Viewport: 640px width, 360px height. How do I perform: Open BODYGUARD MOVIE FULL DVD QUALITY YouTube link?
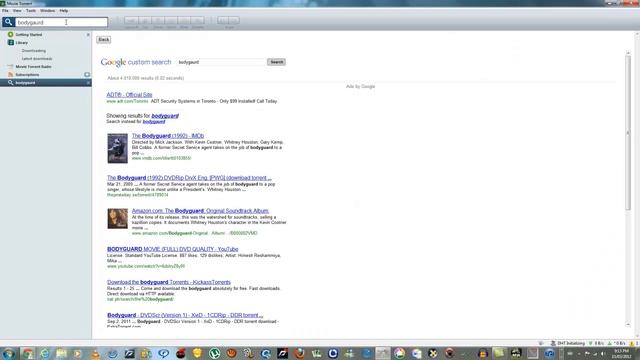point(173,249)
